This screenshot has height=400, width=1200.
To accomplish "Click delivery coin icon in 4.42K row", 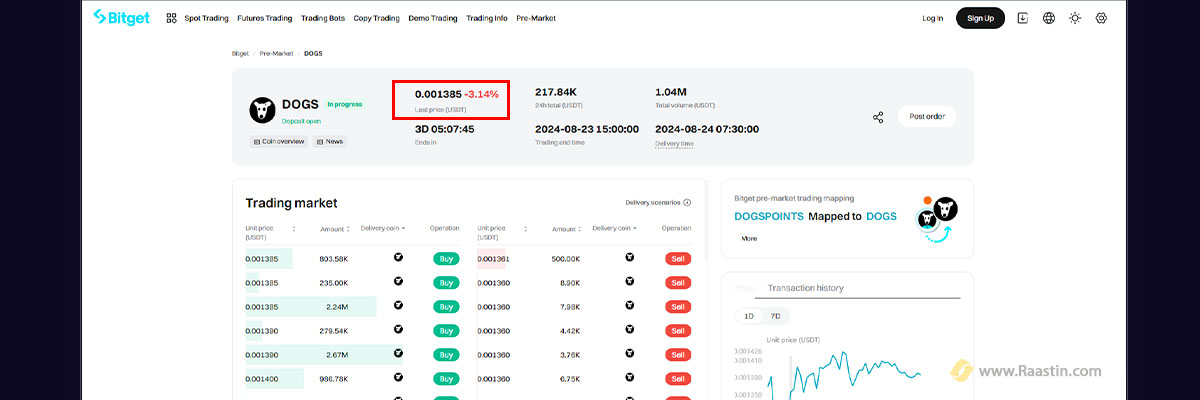I will point(630,330).
